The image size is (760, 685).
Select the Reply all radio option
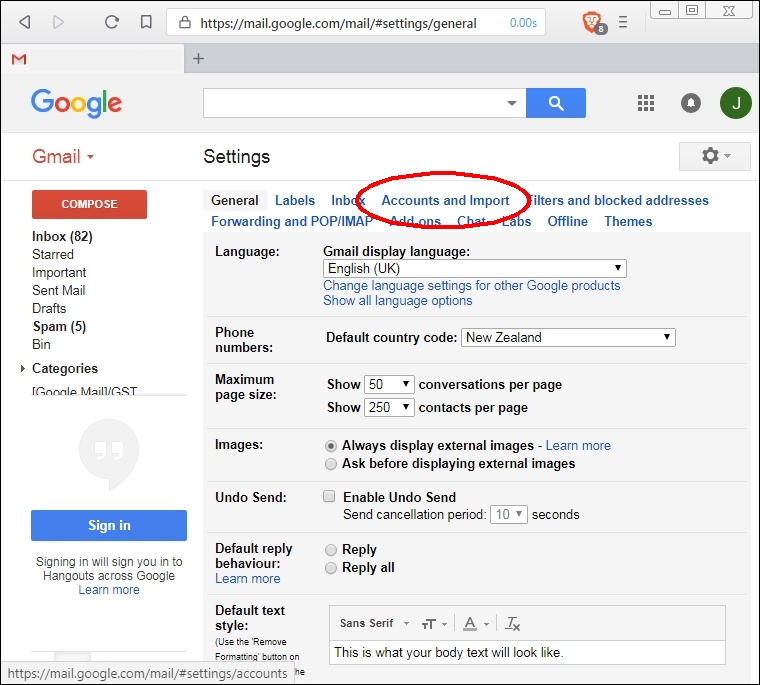pos(331,568)
